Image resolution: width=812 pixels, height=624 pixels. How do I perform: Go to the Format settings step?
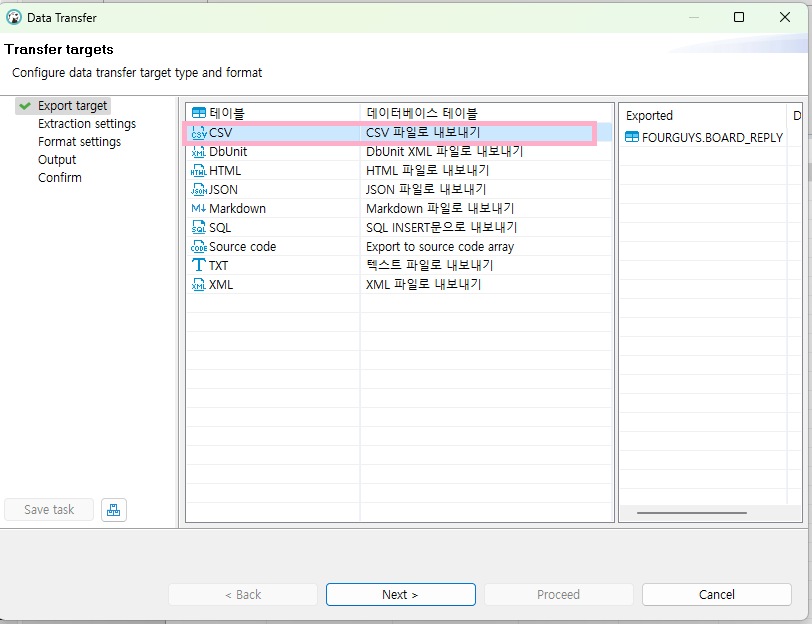[79, 142]
